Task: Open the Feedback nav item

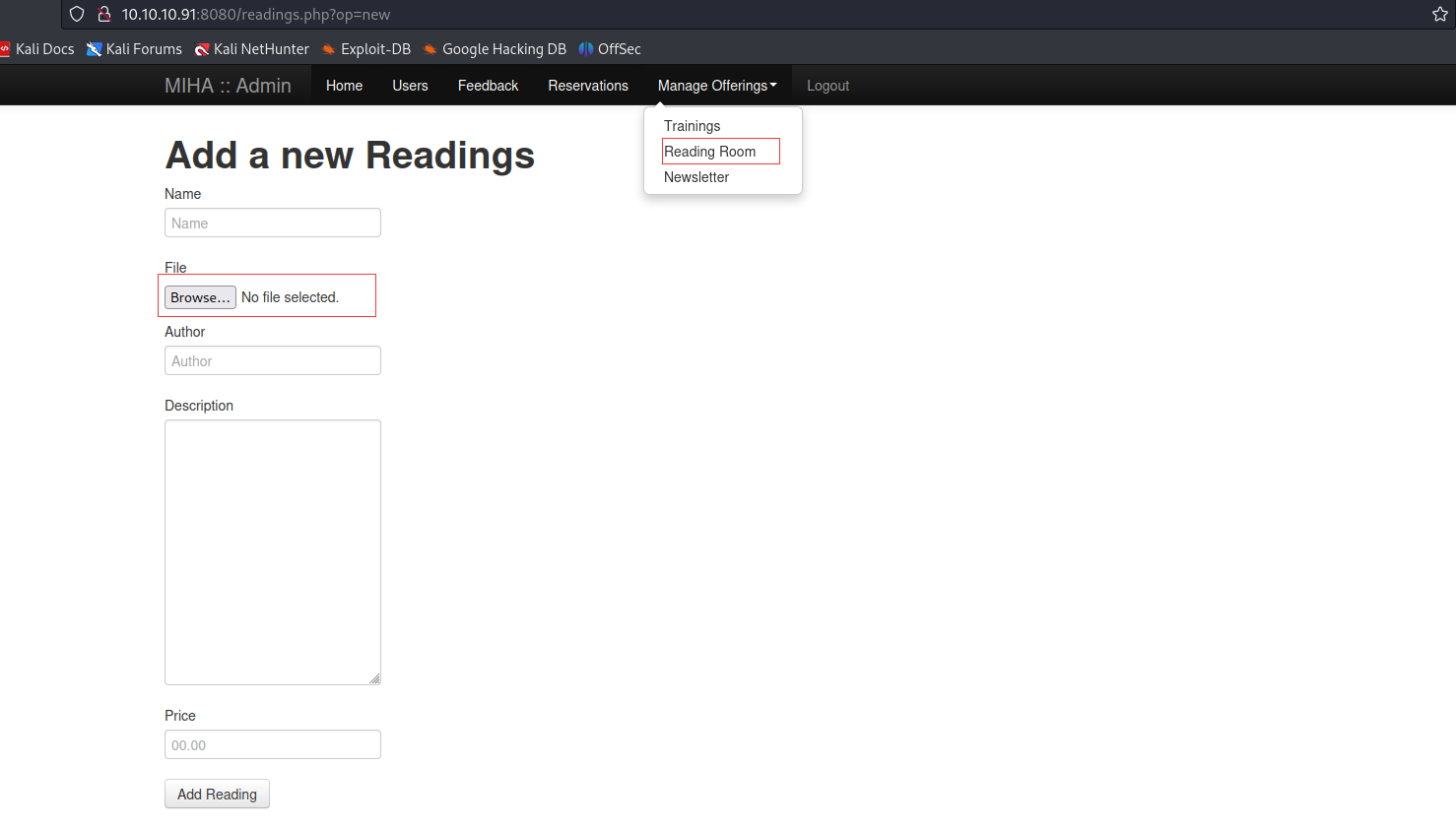Action: (488, 86)
